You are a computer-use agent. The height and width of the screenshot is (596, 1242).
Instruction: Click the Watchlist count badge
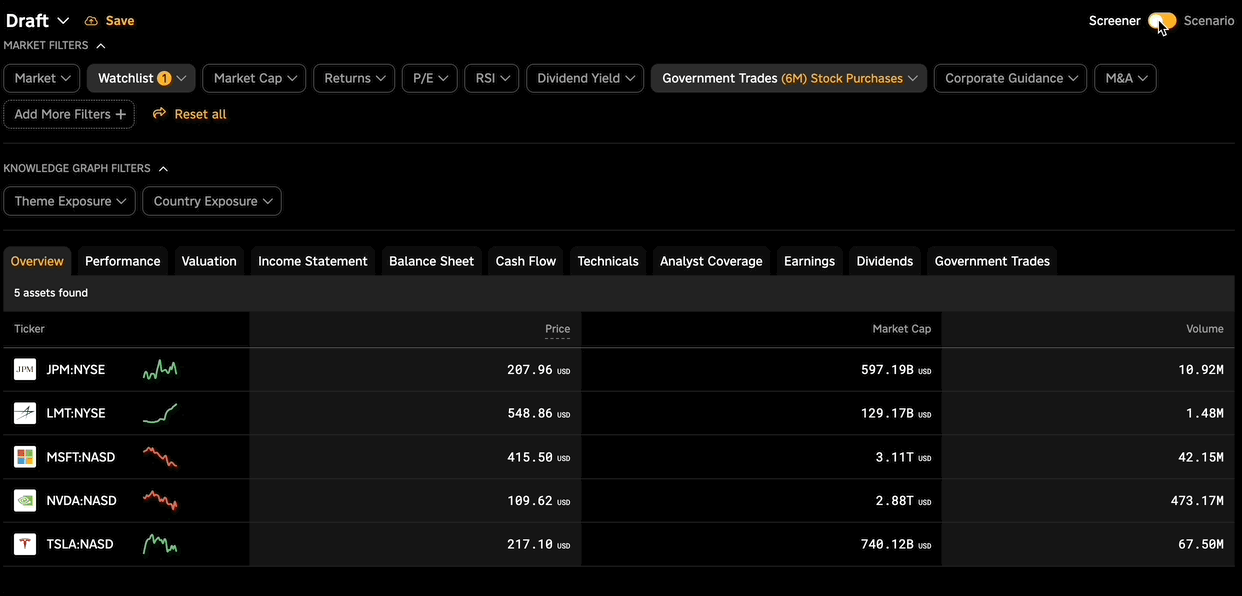pos(164,78)
